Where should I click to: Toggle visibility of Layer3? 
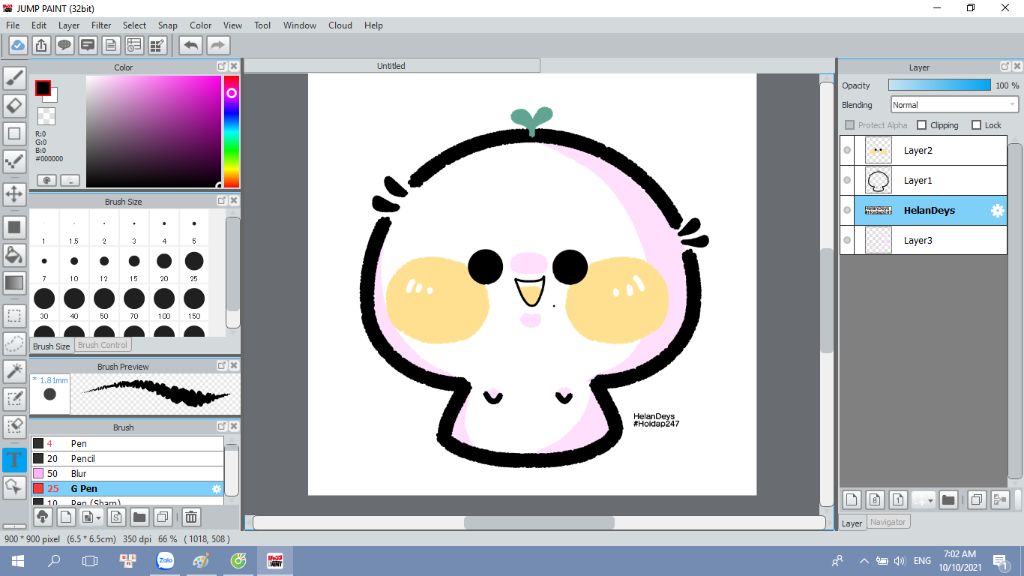(x=847, y=240)
